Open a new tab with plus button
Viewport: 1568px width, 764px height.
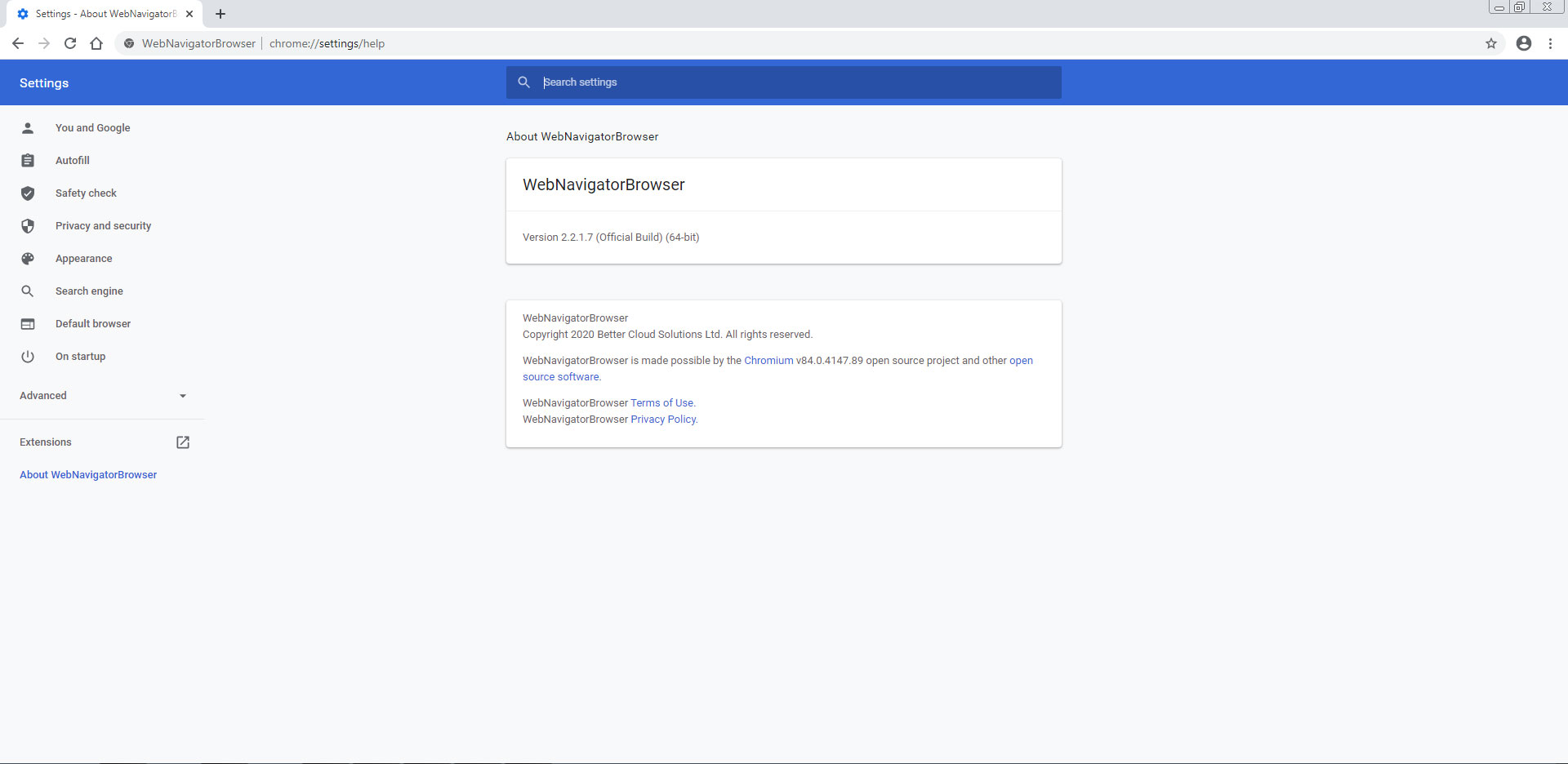pyautogui.click(x=220, y=14)
